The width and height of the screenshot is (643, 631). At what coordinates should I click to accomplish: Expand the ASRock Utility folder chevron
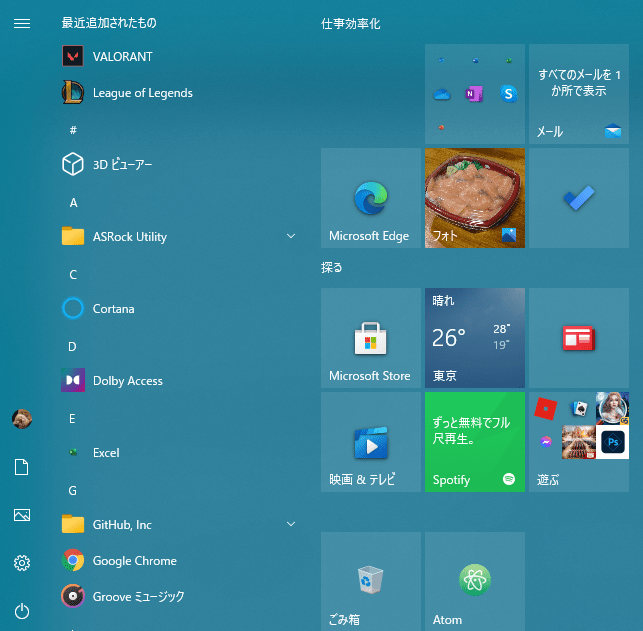tap(291, 236)
